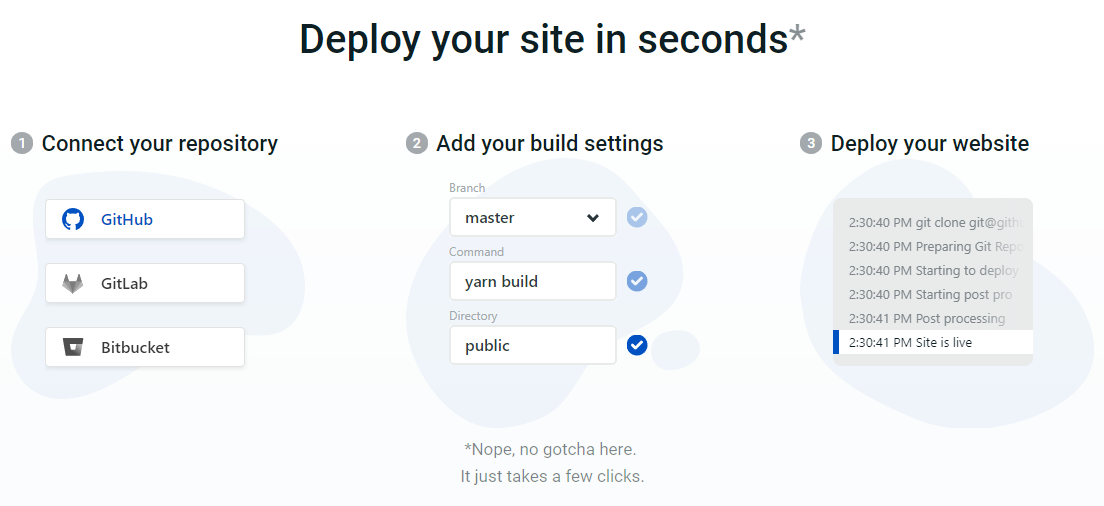Click the "git clone" deploy log entry
Image resolution: width=1104 pixels, height=506 pixels.
point(933,222)
